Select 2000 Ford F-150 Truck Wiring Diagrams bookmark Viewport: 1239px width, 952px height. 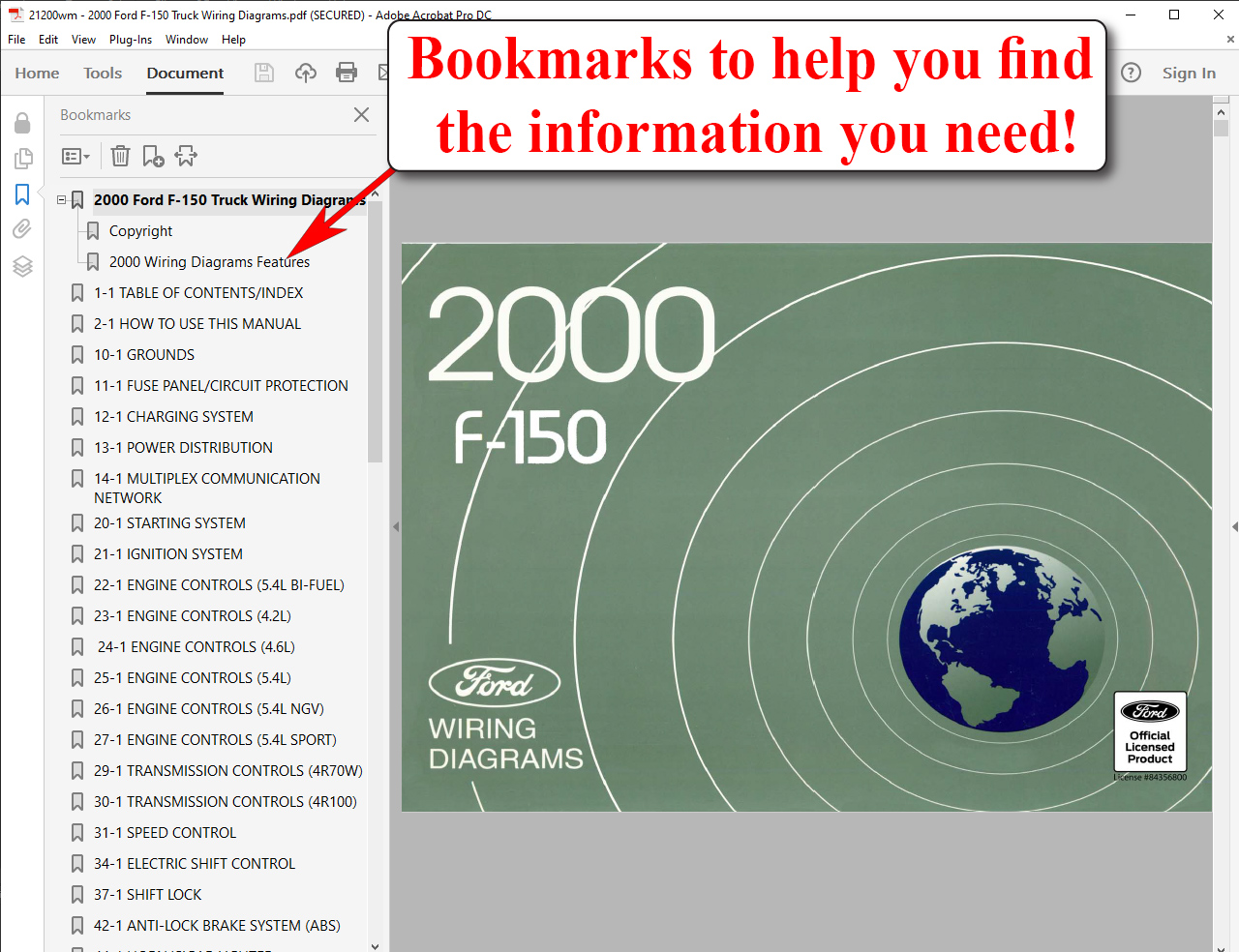click(229, 200)
